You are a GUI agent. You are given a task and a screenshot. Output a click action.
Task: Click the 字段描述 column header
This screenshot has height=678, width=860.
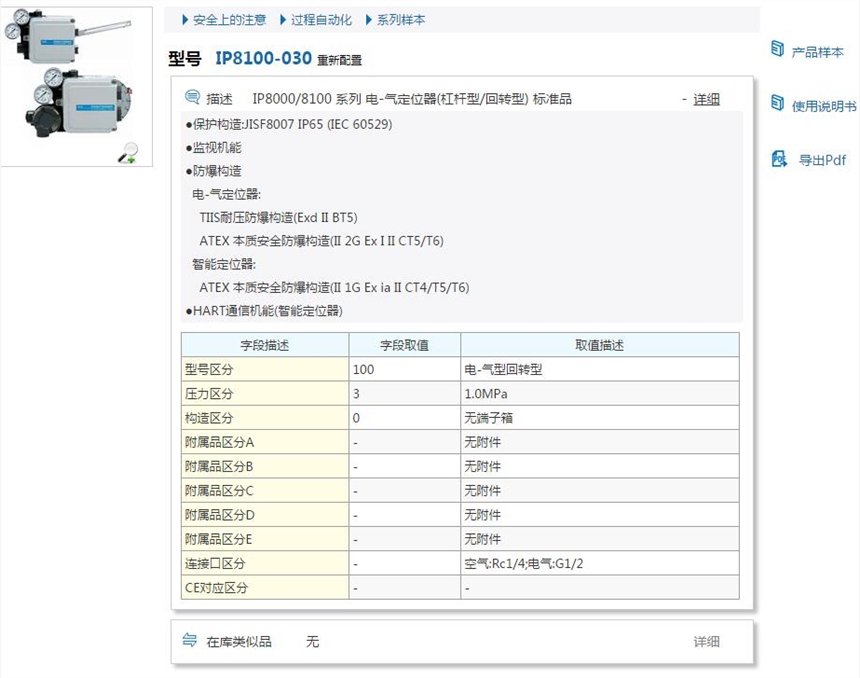click(x=265, y=345)
